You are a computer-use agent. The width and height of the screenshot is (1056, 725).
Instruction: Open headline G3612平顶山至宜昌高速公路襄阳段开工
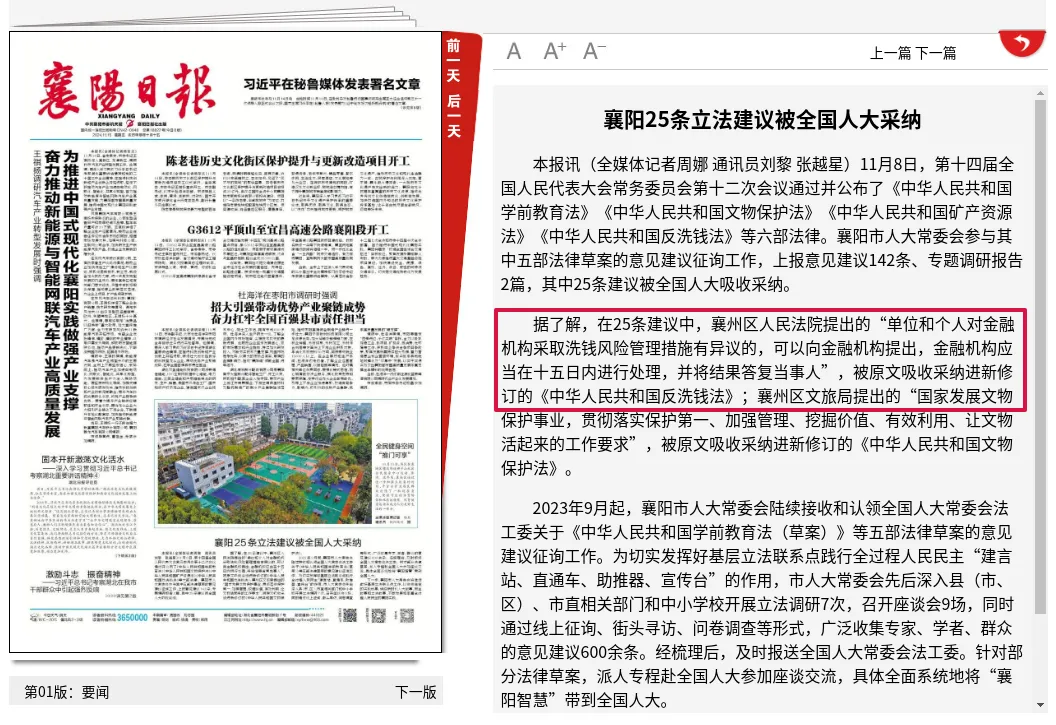pos(288,230)
